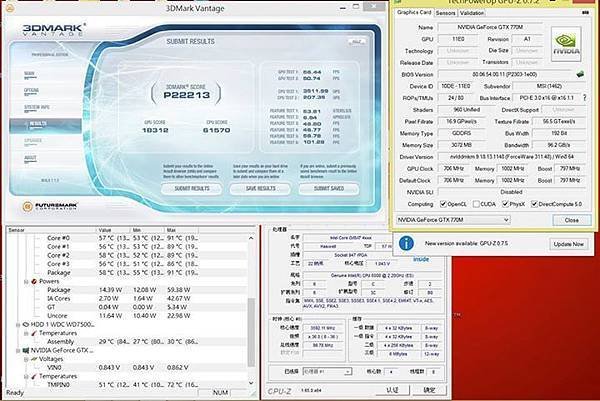Collapse Temperatures node under HDD 1 WDC

coord(26,333)
